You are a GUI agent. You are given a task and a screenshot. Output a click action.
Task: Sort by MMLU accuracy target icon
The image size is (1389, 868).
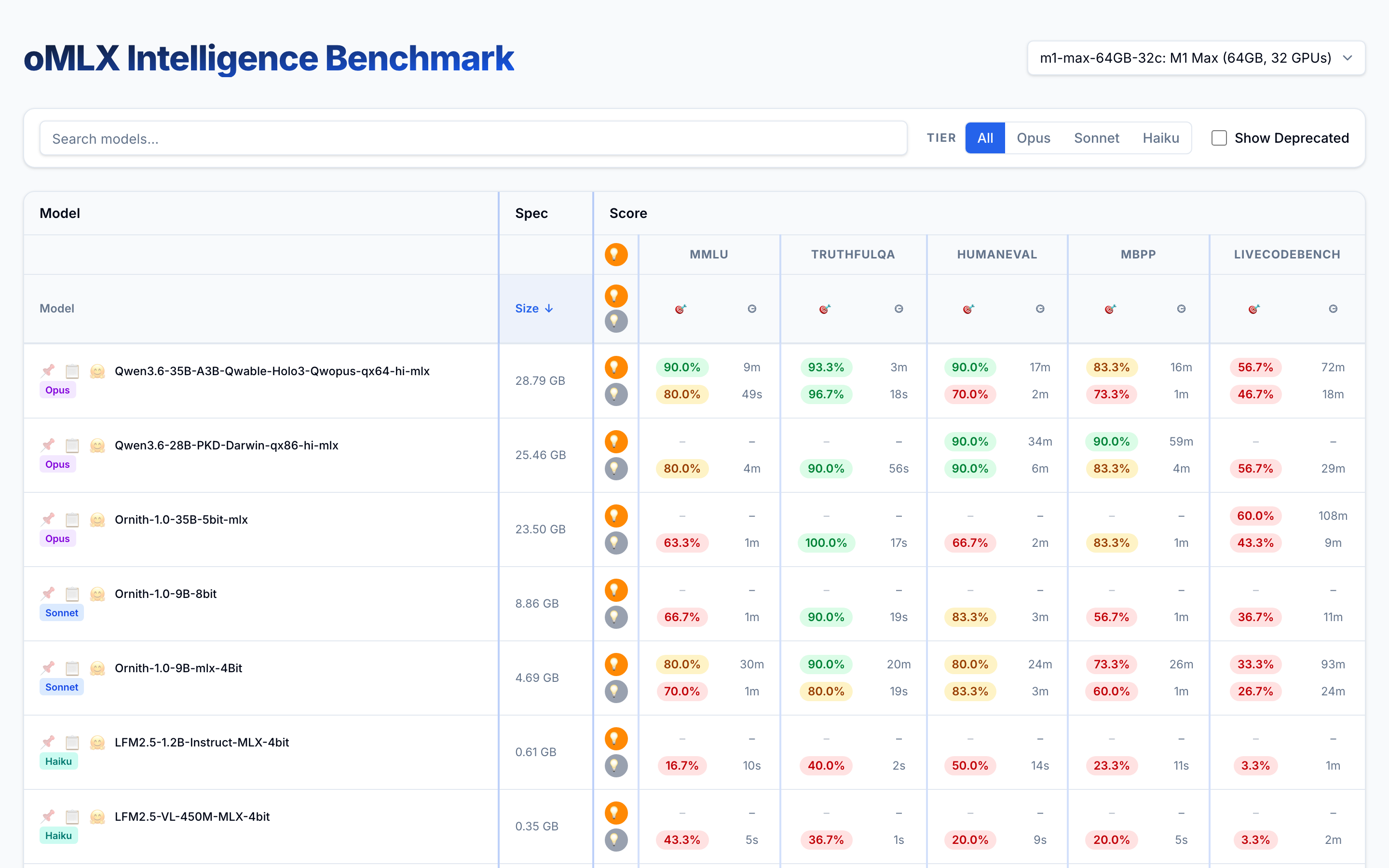(x=681, y=309)
